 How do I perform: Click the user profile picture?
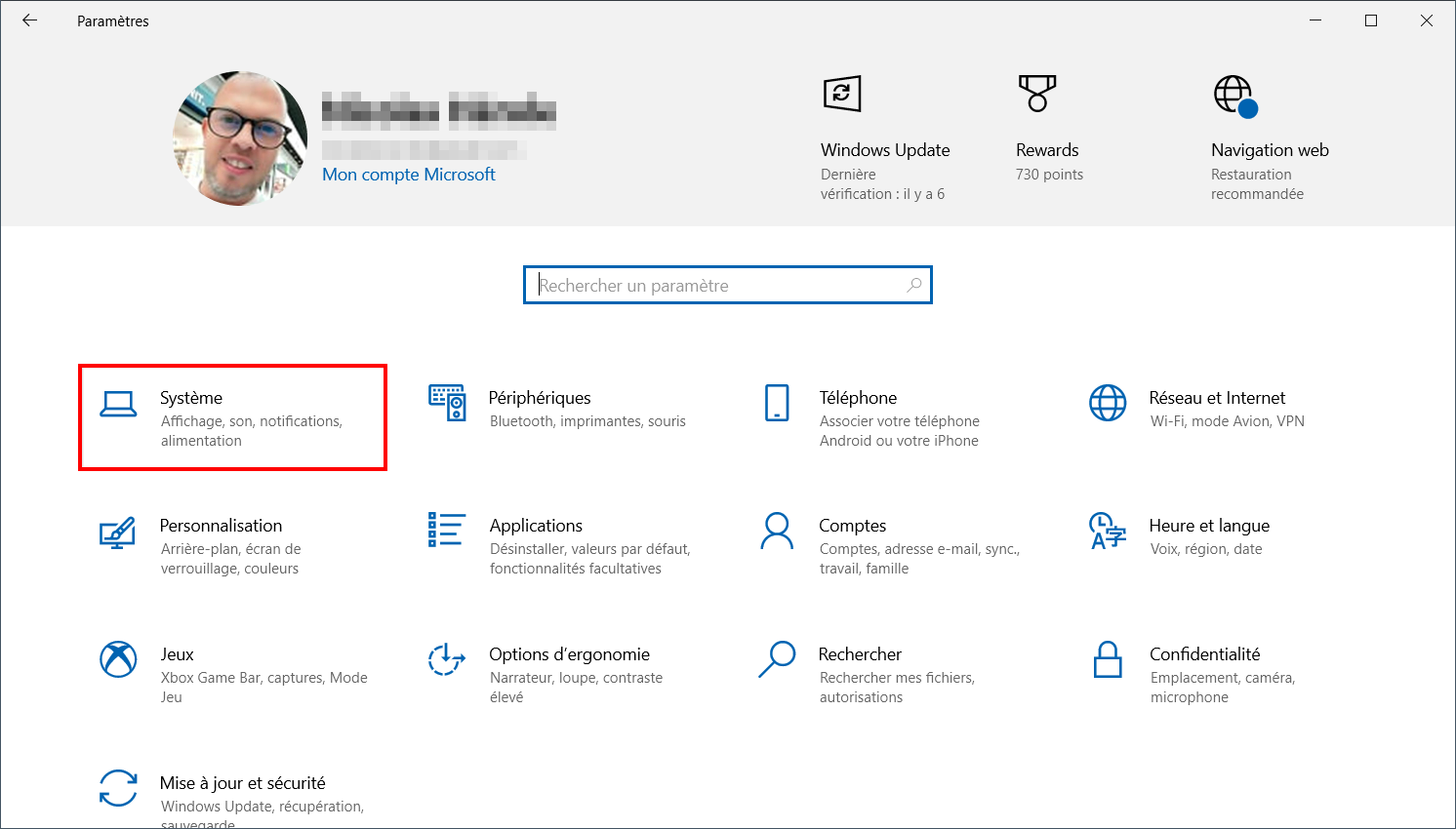tap(240, 138)
